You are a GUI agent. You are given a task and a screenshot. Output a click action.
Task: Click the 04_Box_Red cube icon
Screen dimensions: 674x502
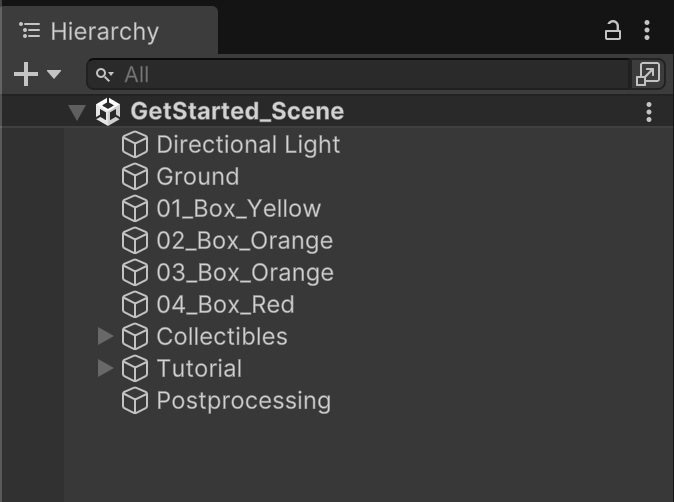point(135,305)
